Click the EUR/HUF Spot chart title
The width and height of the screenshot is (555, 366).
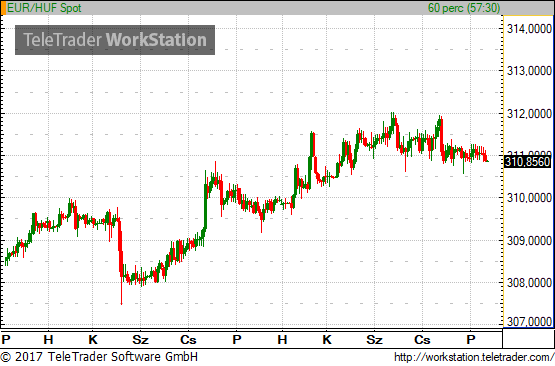pos(44,8)
